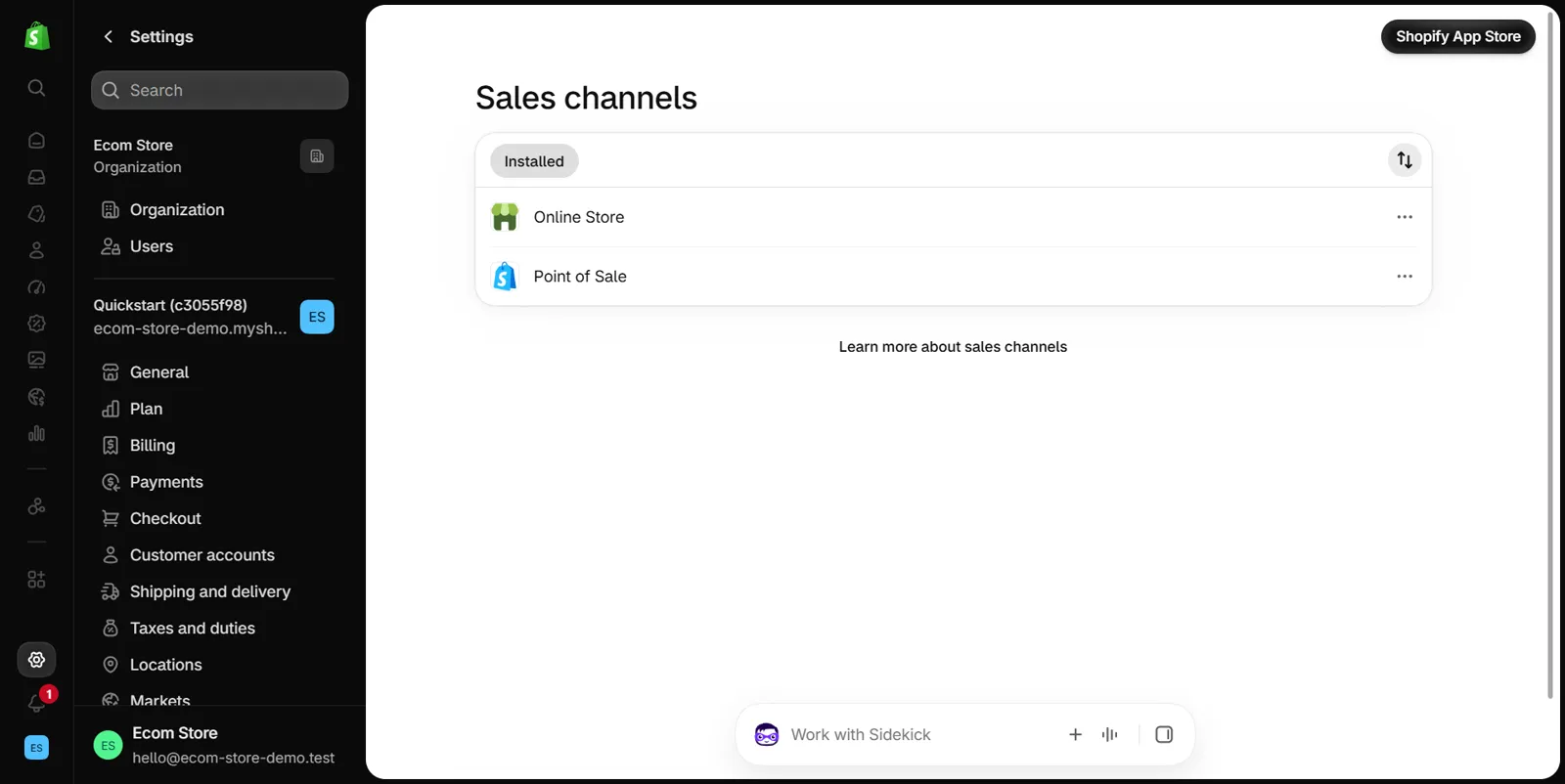
Task: Click the Shopify logo icon
Action: click(x=36, y=36)
